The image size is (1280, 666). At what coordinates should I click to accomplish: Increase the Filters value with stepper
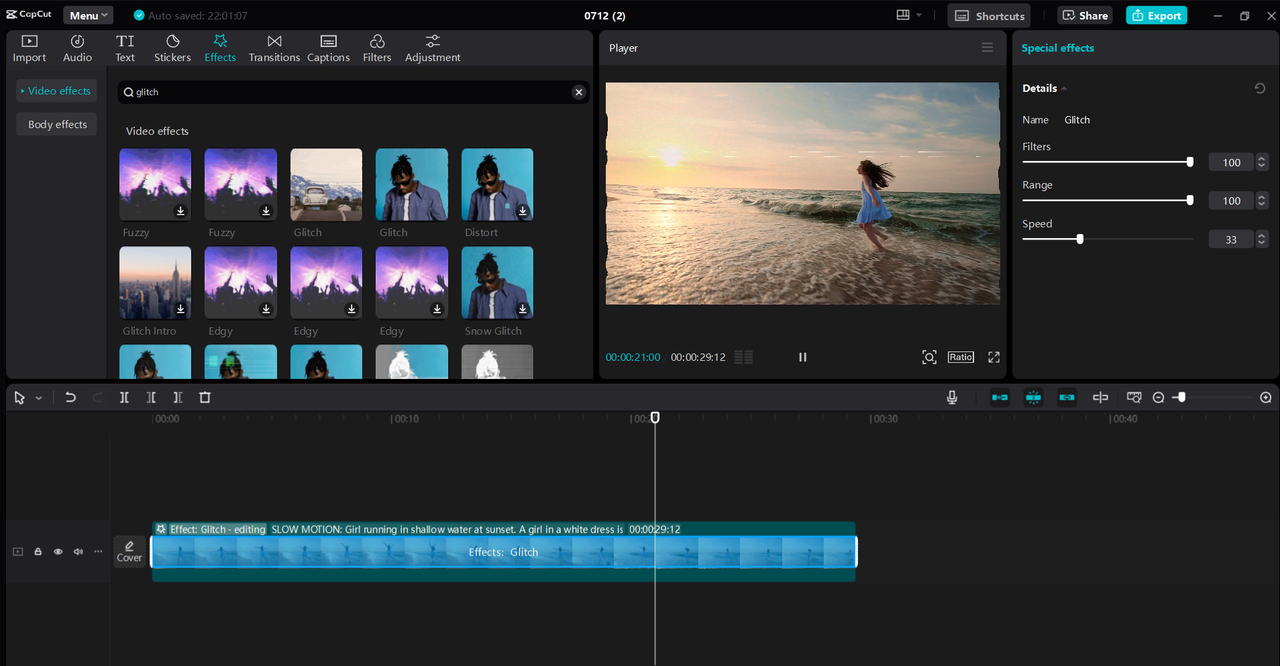(x=1262, y=158)
